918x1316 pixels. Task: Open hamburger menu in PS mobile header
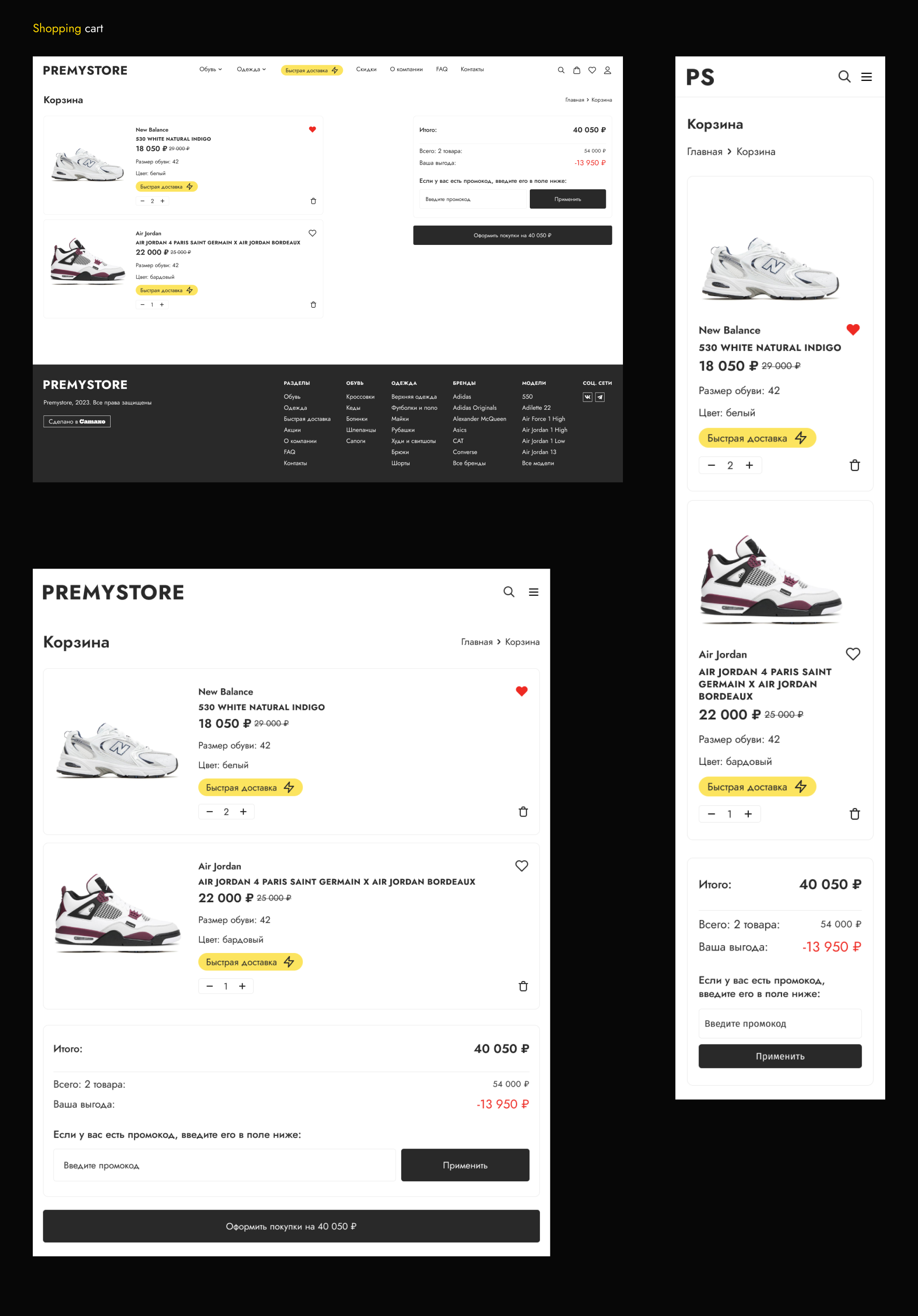click(x=866, y=77)
